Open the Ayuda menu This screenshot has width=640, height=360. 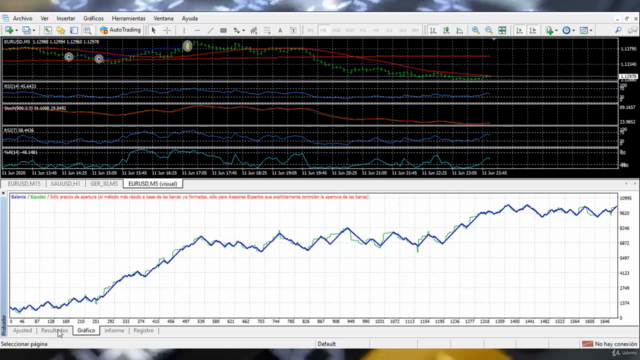[190, 18]
